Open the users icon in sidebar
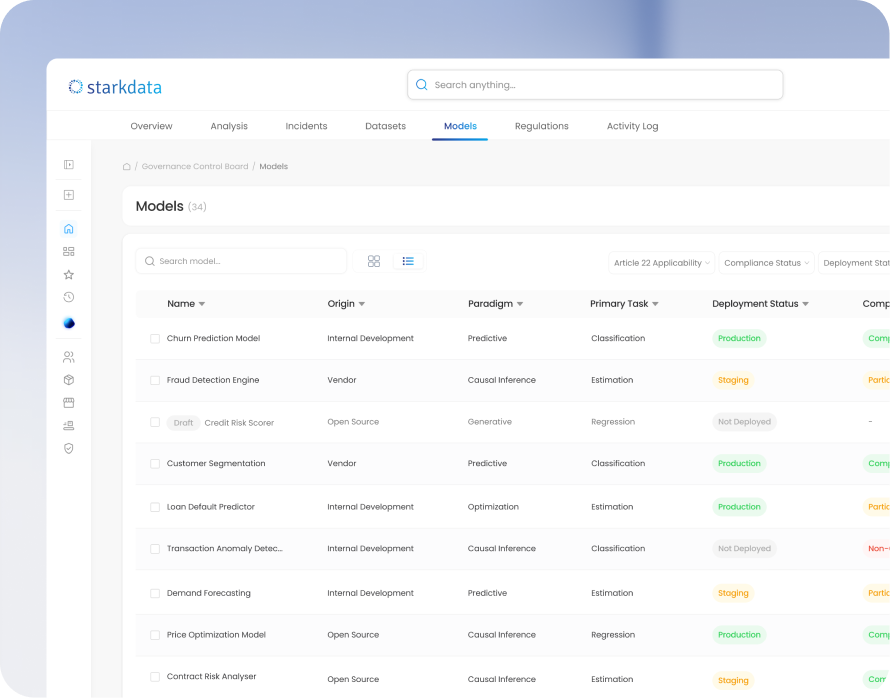 [69, 357]
